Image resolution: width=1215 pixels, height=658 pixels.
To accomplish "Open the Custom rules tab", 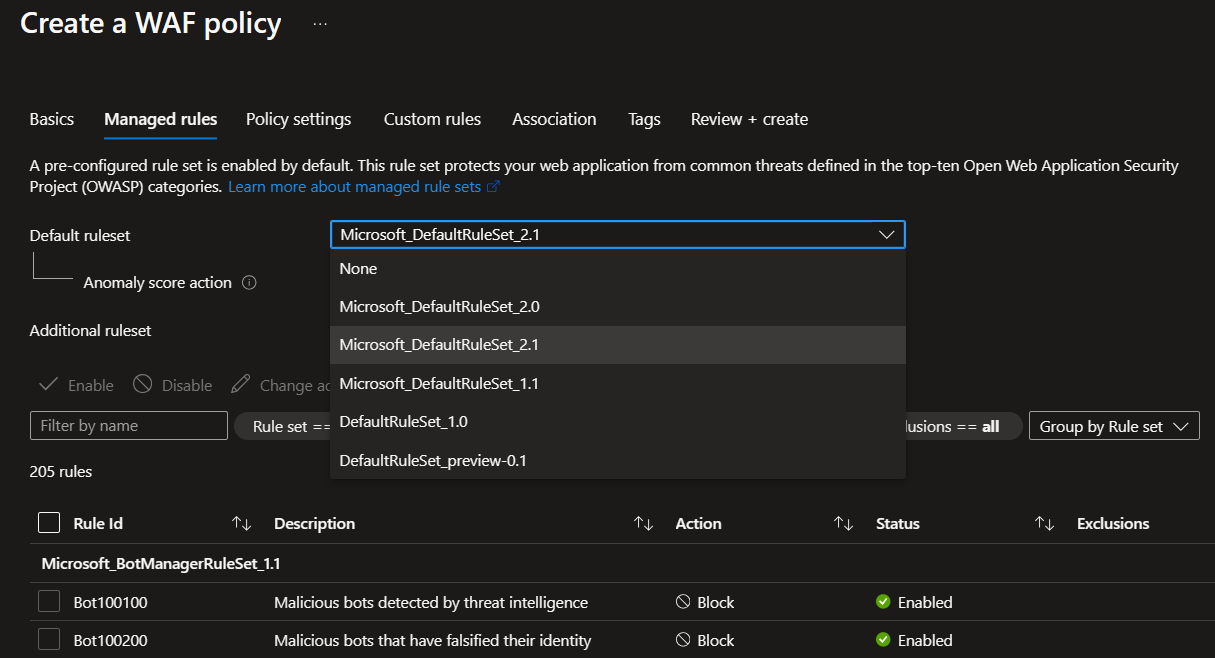I will [432, 119].
